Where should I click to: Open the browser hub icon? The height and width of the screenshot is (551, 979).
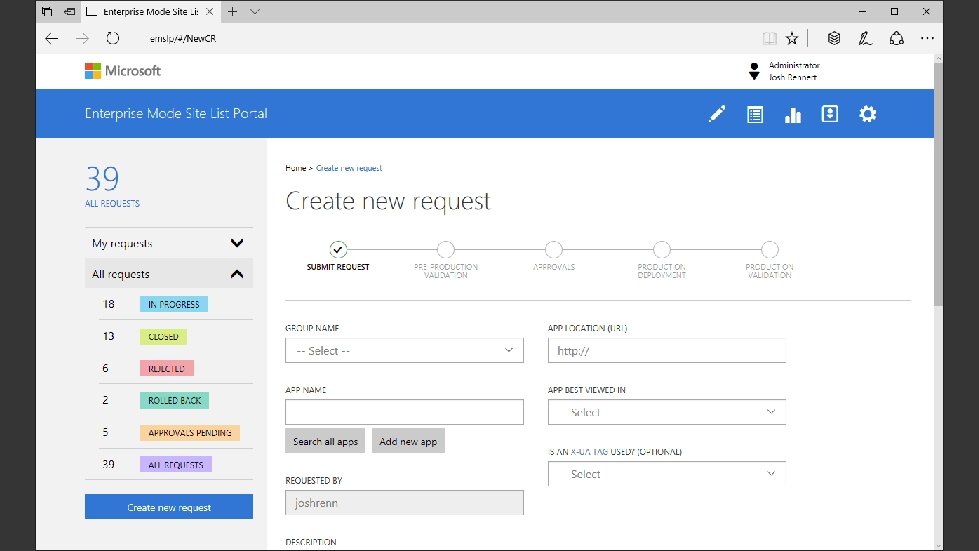(834, 38)
